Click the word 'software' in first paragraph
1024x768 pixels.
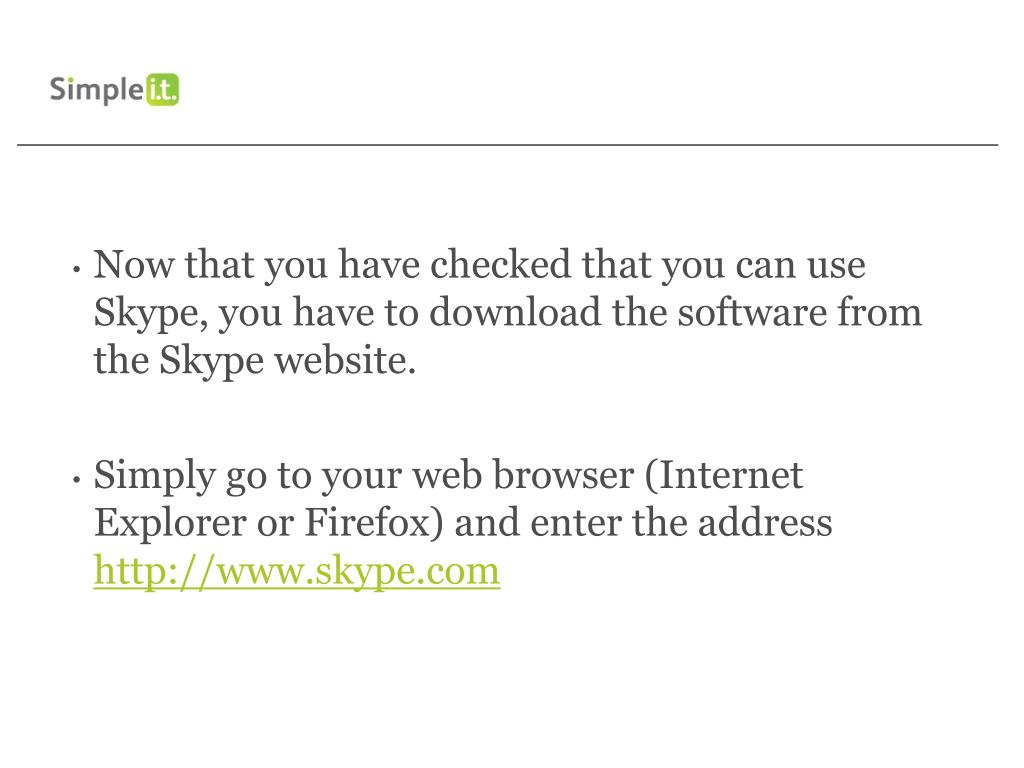pyautogui.click(x=752, y=312)
